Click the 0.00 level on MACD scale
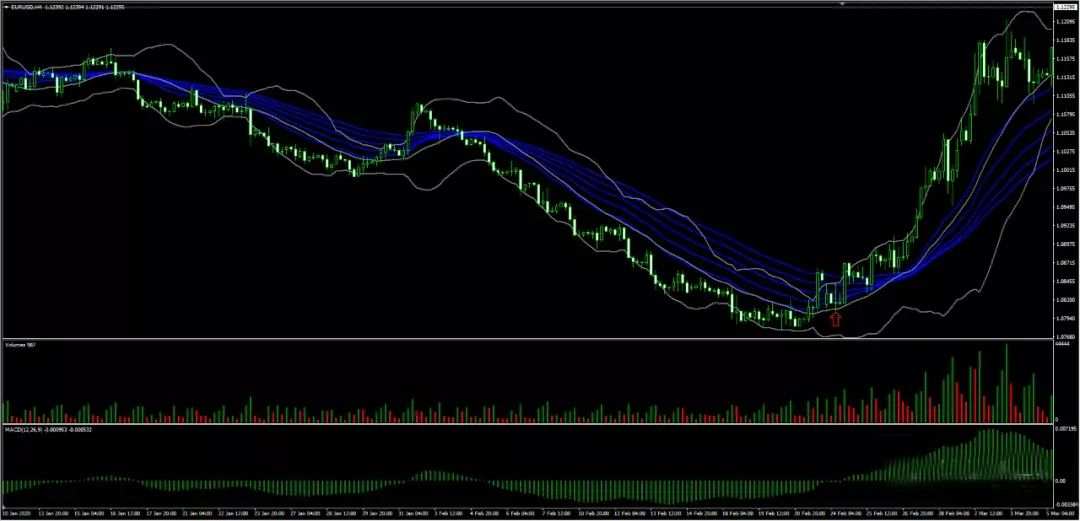1080x521 pixels. tap(1063, 480)
